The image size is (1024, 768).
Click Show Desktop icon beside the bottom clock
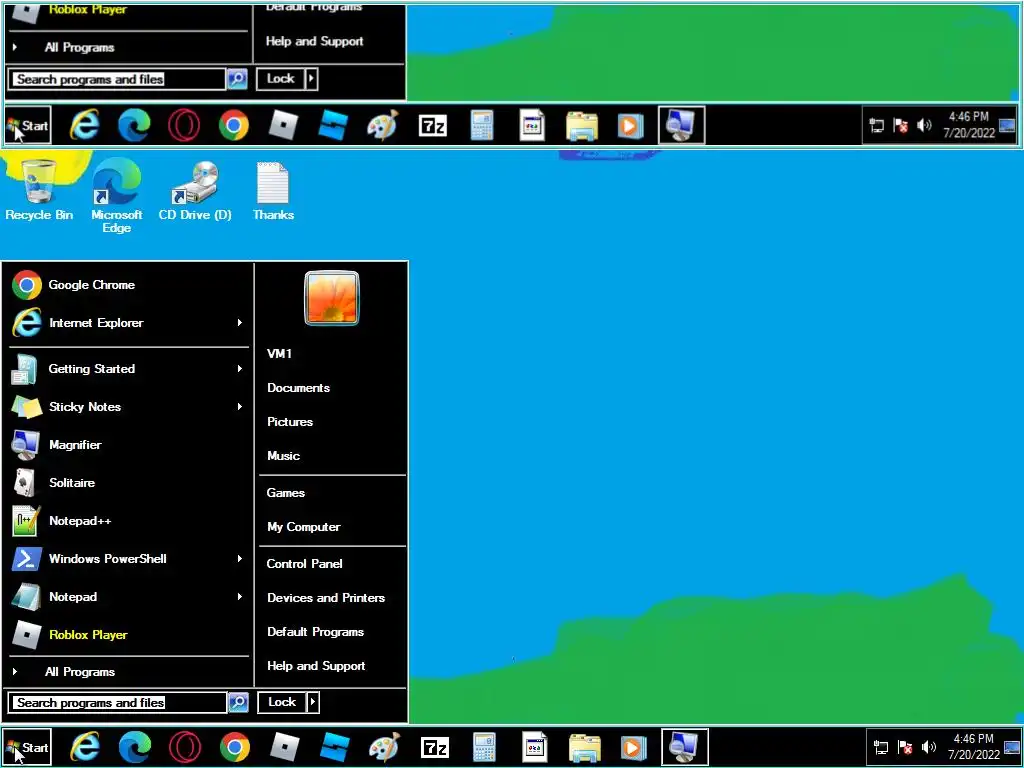click(1013, 747)
